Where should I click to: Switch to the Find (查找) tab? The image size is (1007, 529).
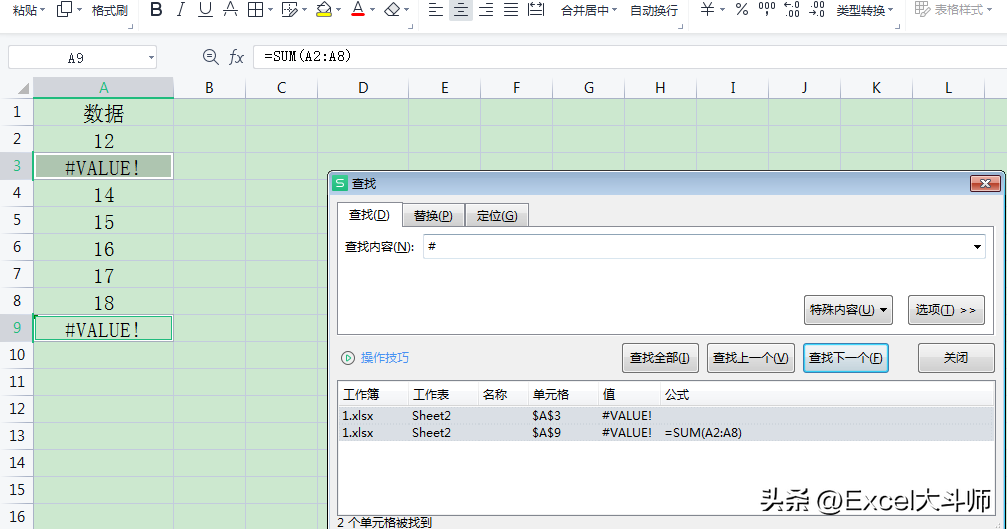[x=369, y=215]
